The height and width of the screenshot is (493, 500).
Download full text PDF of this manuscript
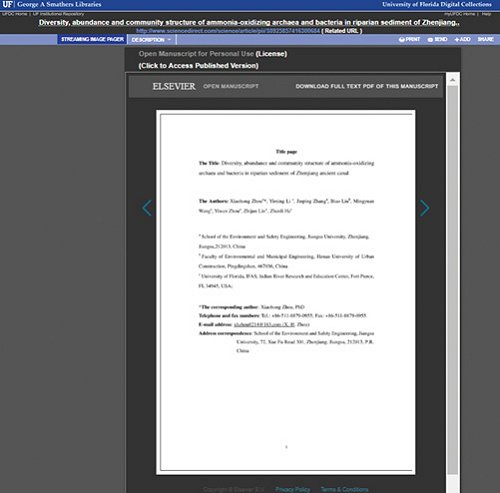tap(367, 86)
